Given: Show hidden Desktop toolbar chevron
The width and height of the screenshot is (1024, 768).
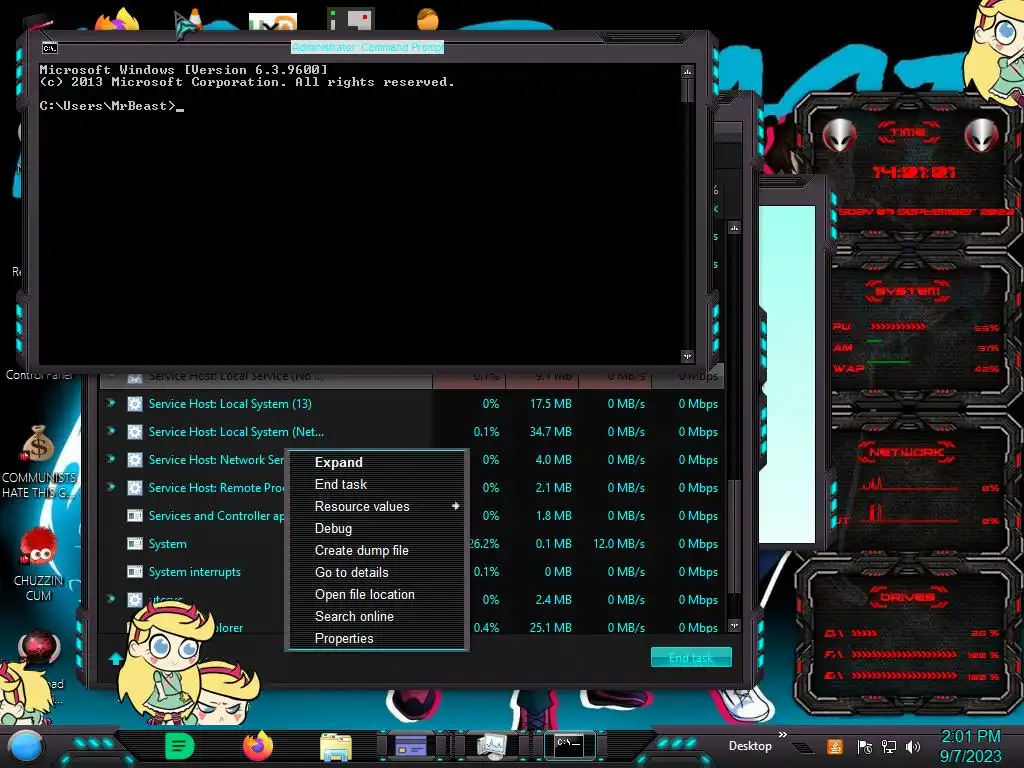Looking at the screenshot, I should coord(782,735).
